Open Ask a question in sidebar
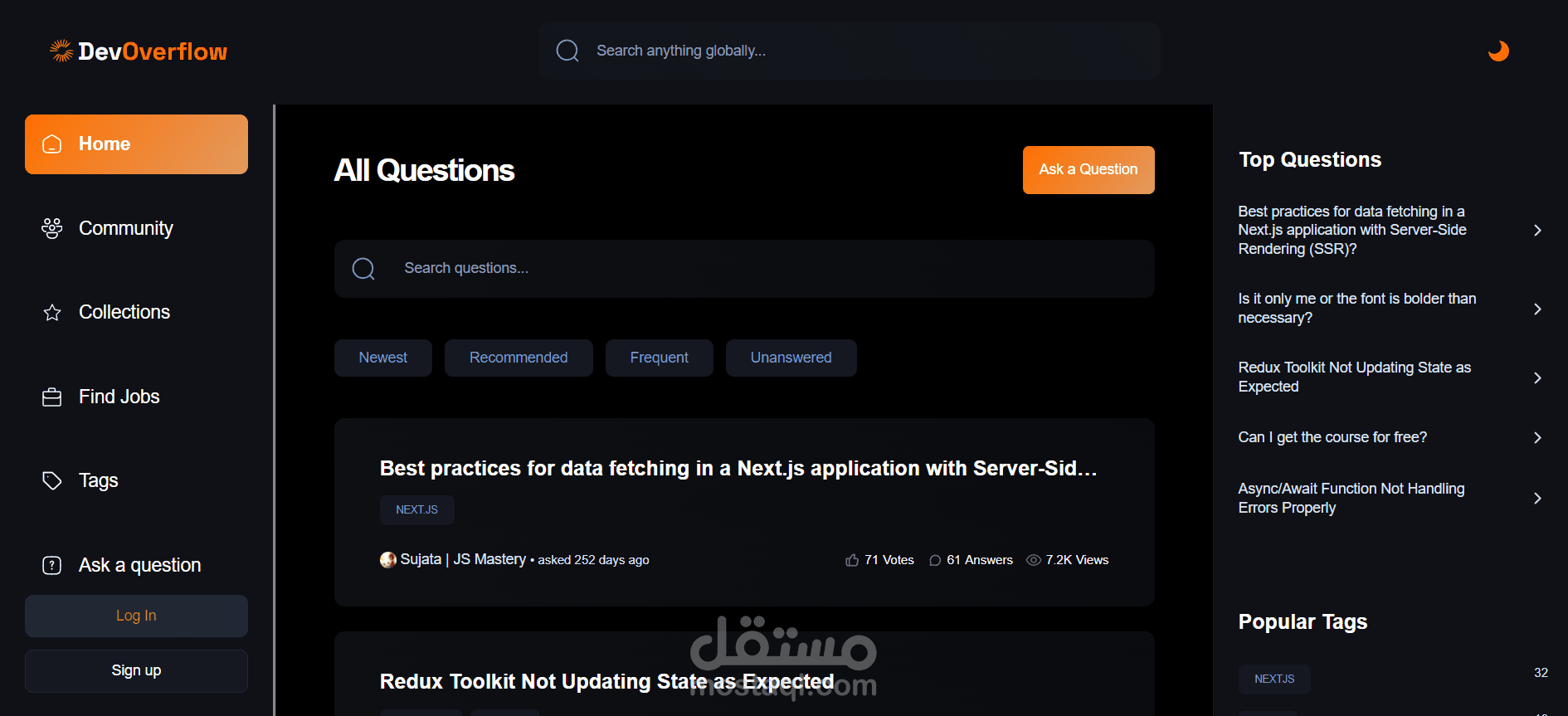The width and height of the screenshot is (1568, 716). [136, 566]
